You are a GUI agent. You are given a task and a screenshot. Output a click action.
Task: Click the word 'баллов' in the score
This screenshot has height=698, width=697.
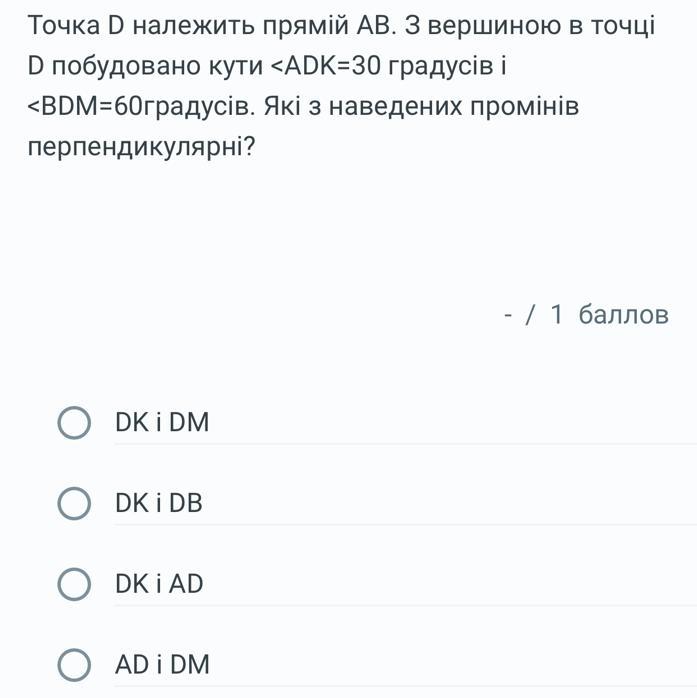(624, 315)
